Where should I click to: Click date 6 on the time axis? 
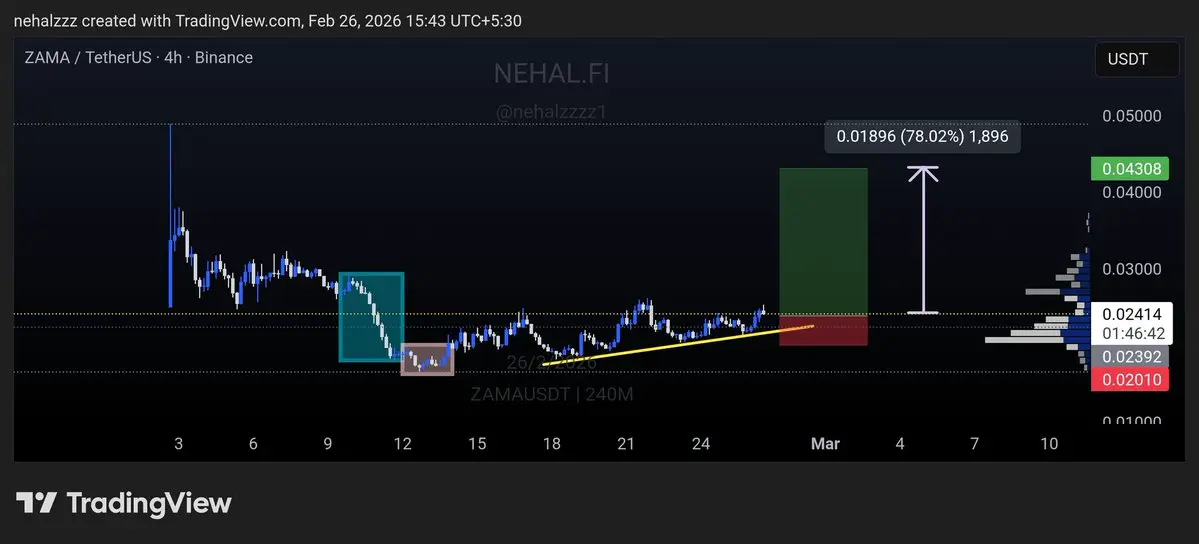point(253,444)
